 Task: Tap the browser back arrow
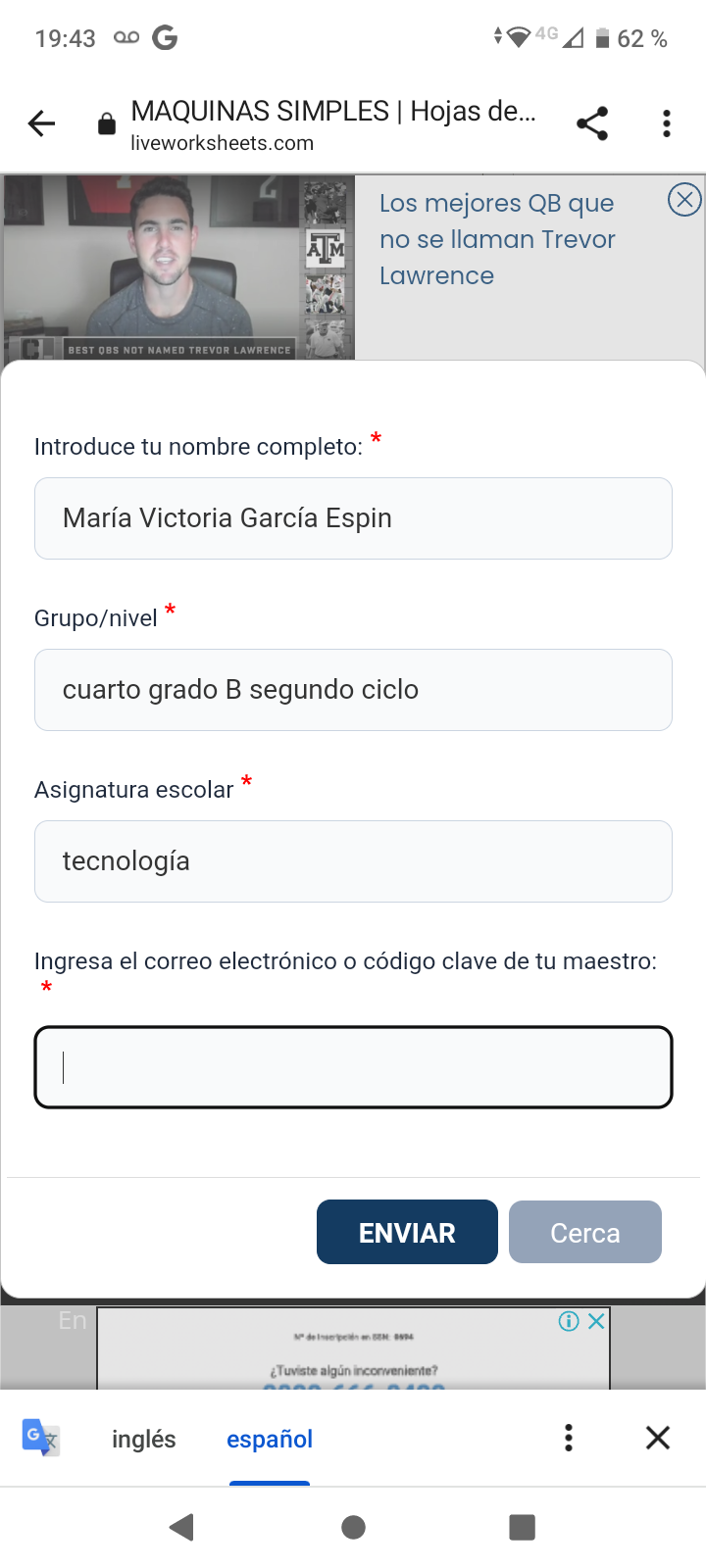click(x=42, y=123)
